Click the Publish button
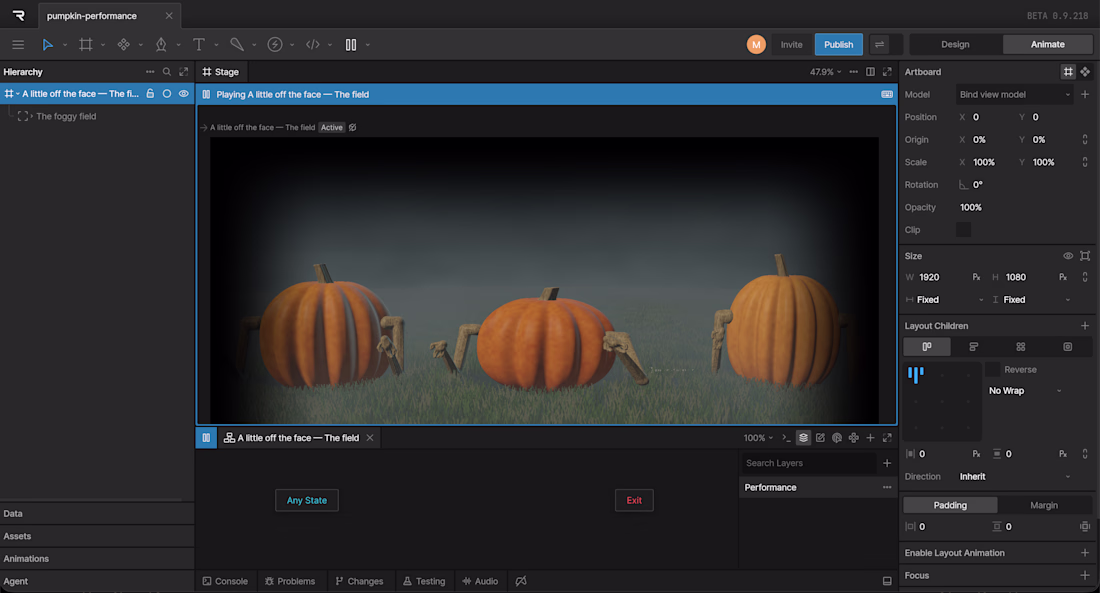 pos(838,44)
